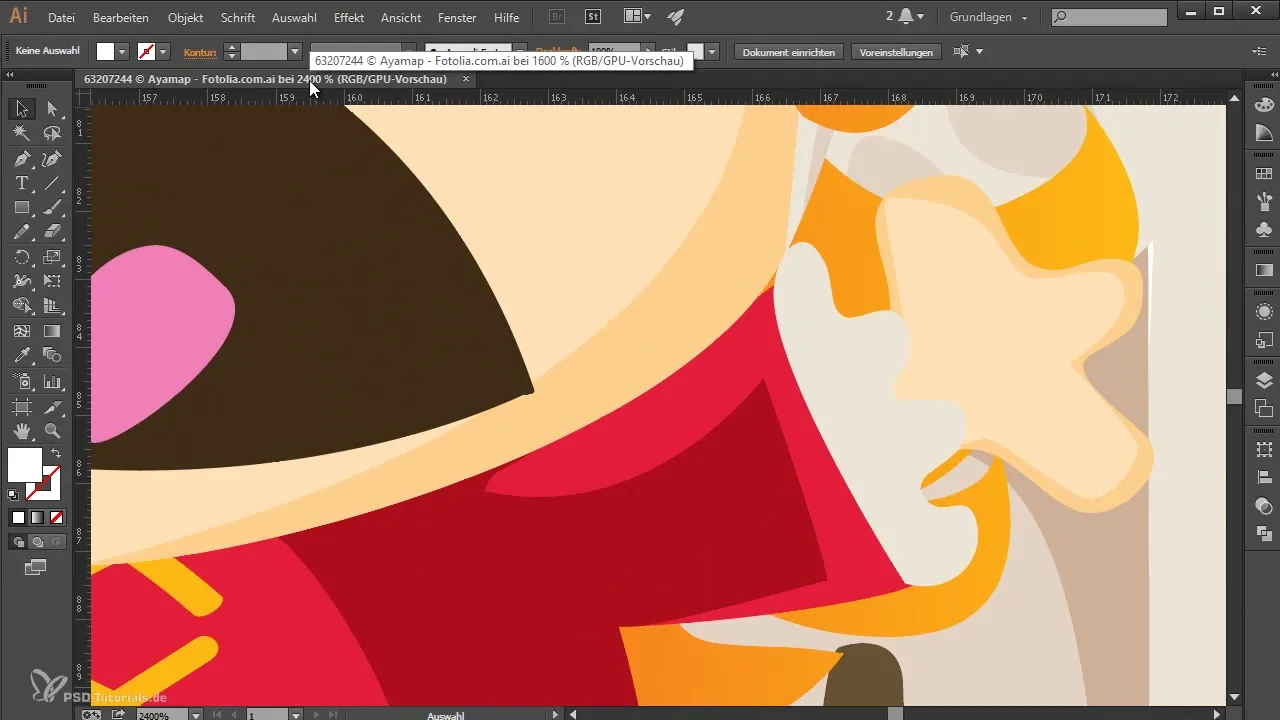The image size is (1280, 720).
Task: Select the Paintbrush tool
Action: click(x=52, y=208)
